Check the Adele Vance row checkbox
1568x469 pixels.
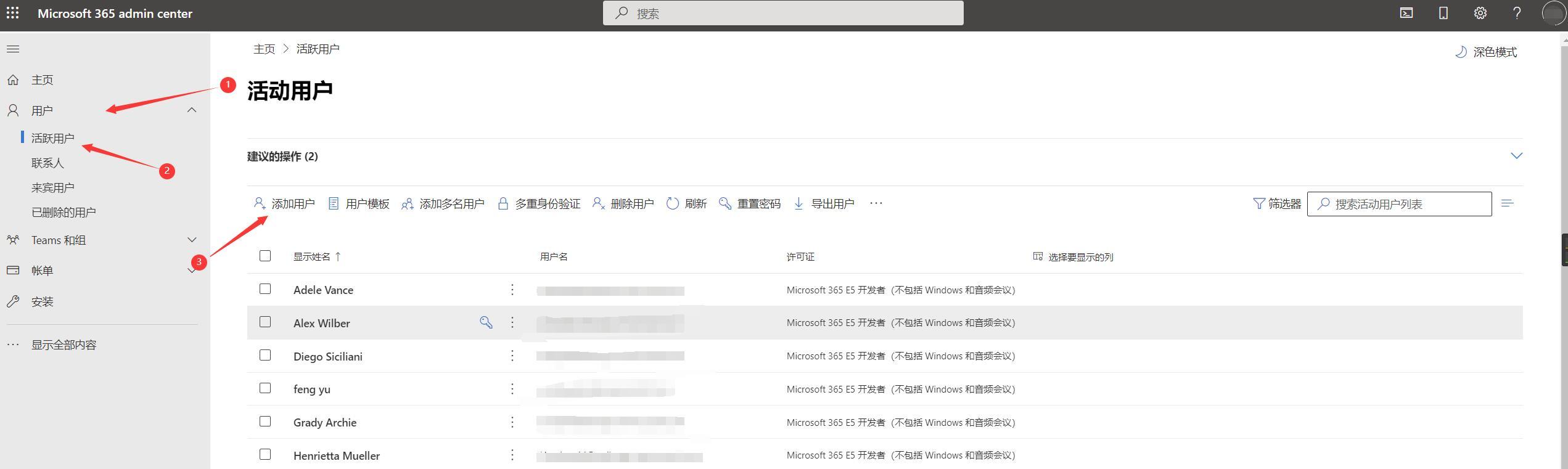pyautogui.click(x=265, y=289)
